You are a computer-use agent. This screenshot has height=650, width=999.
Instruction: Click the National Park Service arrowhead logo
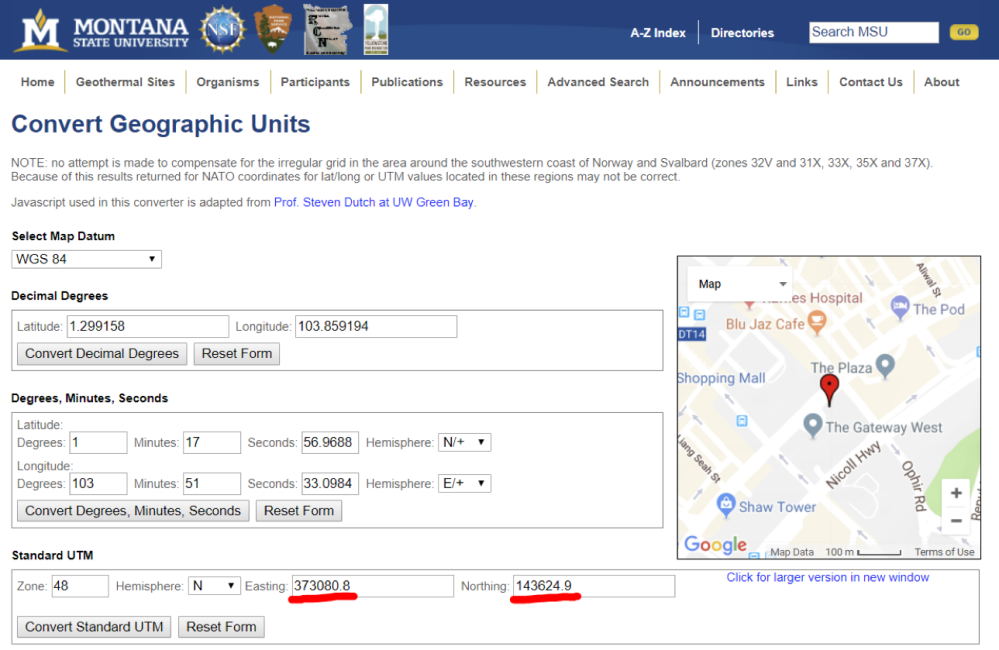pos(273,30)
